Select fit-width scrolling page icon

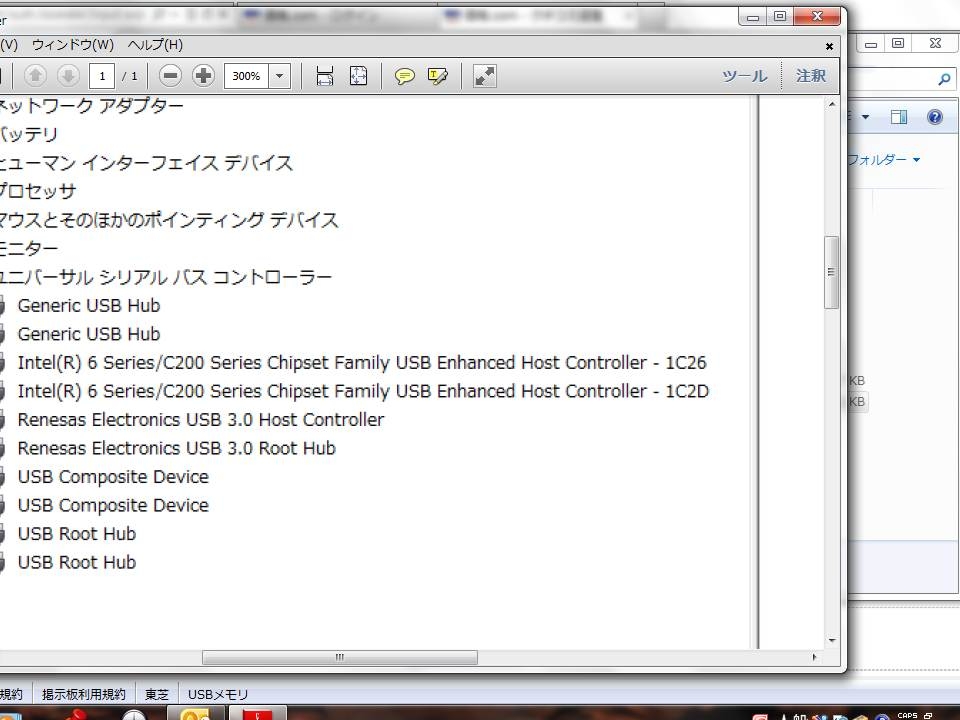(x=324, y=76)
